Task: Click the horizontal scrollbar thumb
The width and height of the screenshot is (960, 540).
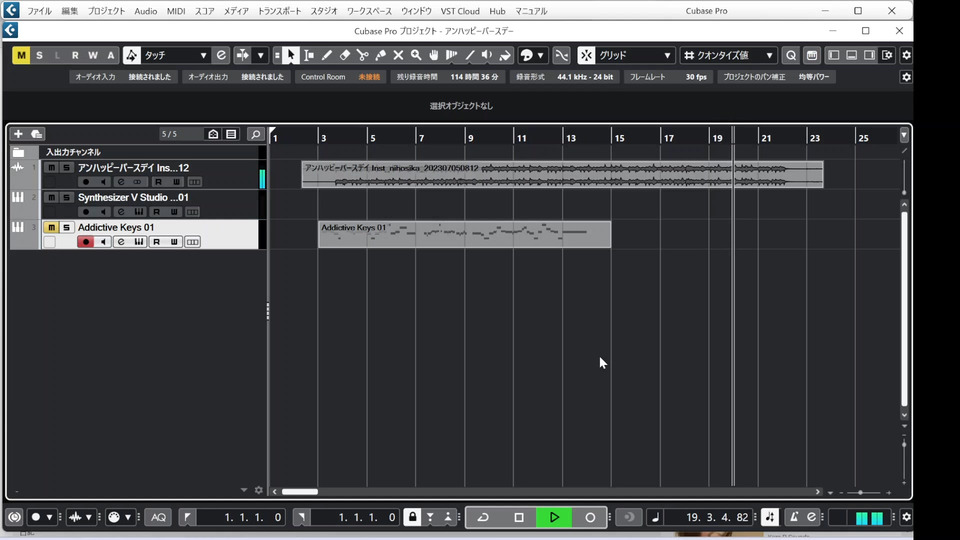Action: coord(300,492)
